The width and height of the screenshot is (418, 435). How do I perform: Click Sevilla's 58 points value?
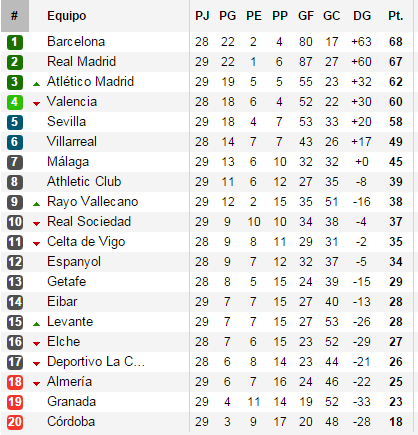pyautogui.click(x=396, y=122)
